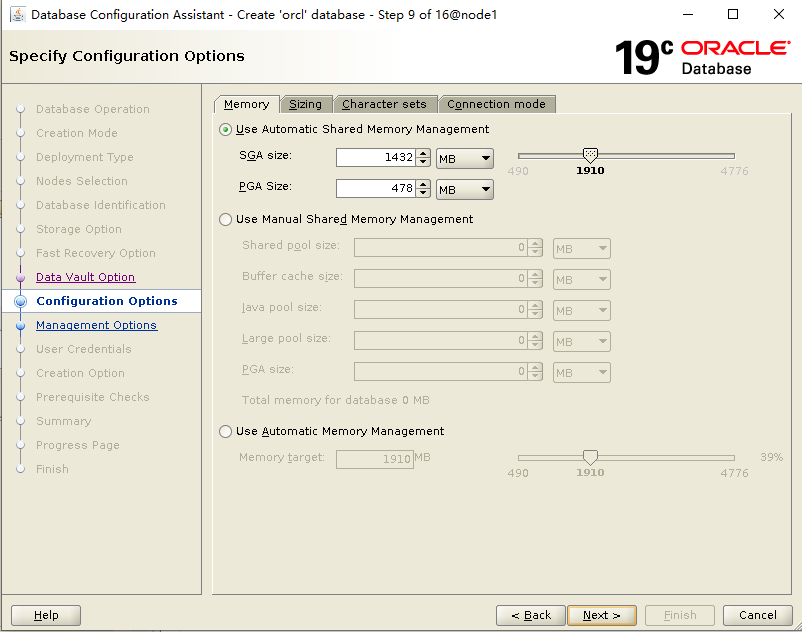Click the SGA size input field
Screen dimensions: 802x632
point(376,157)
